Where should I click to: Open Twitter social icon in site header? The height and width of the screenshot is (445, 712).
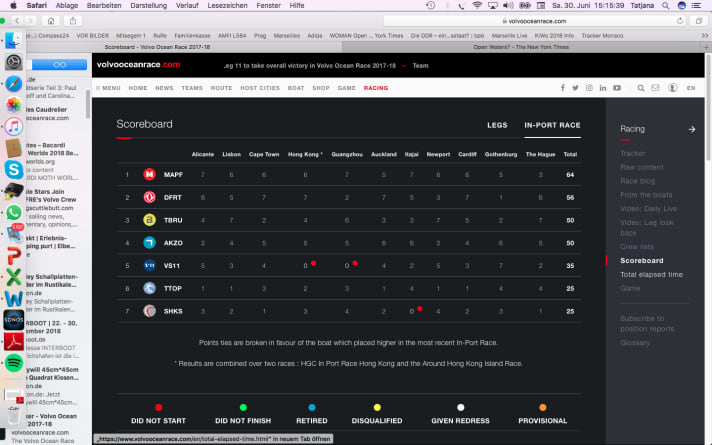575,88
